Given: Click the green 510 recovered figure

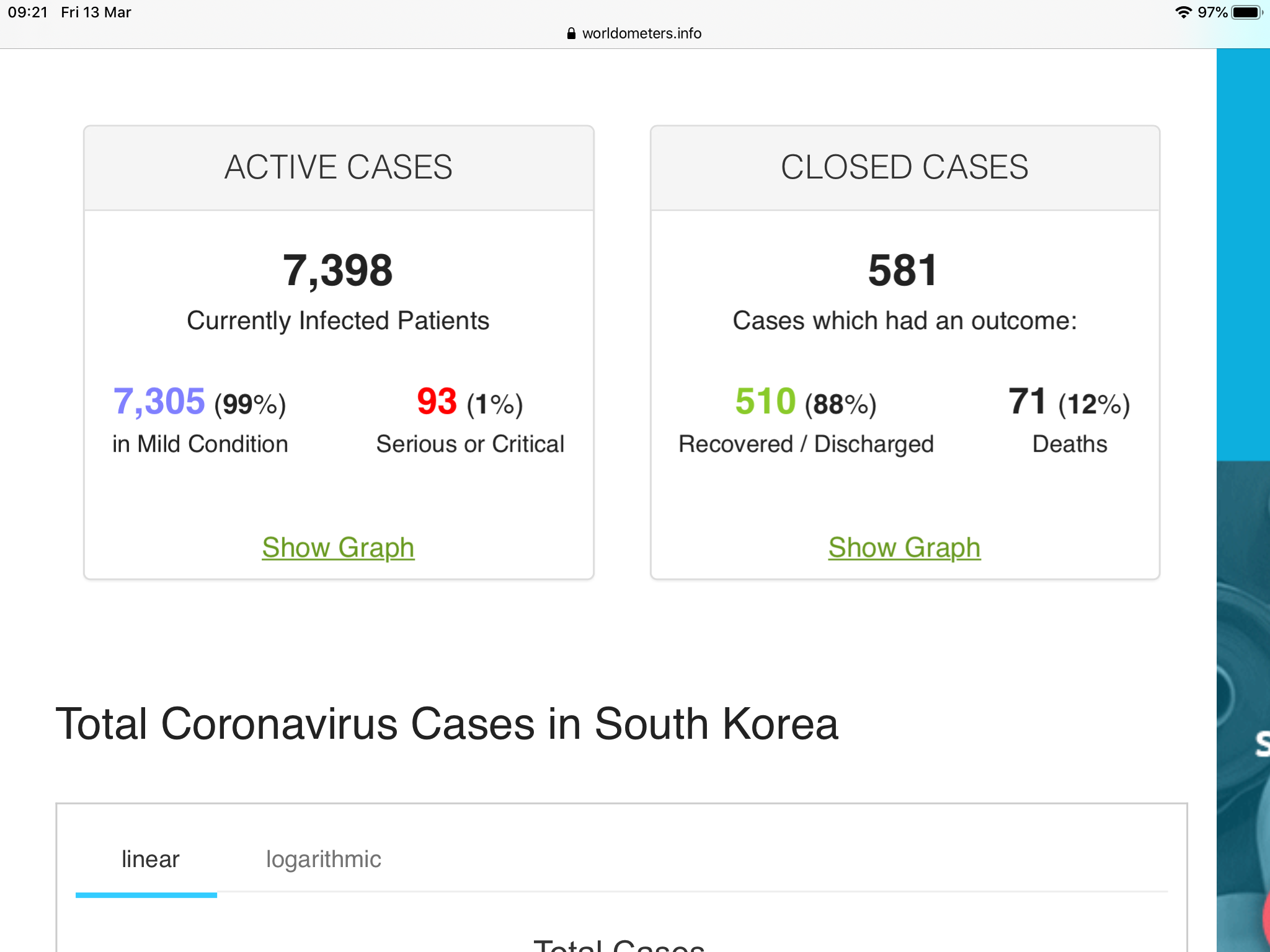Looking at the screenshot, I should 765,401.
